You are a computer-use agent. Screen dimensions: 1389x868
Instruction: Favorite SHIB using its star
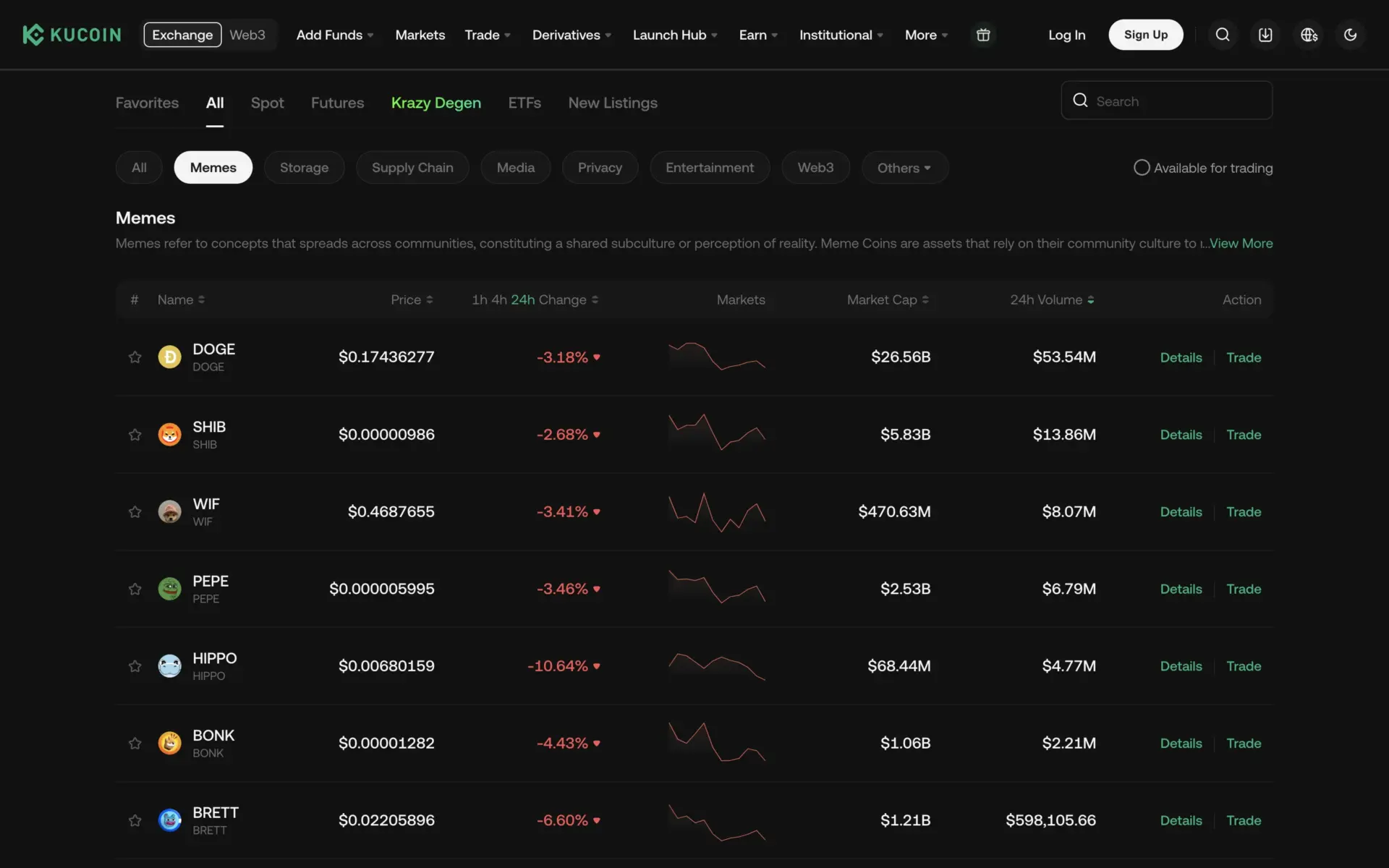tap(135, 435)
